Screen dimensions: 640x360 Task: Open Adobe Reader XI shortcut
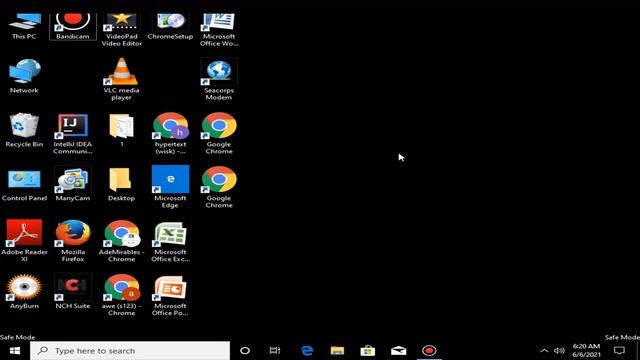24,241
